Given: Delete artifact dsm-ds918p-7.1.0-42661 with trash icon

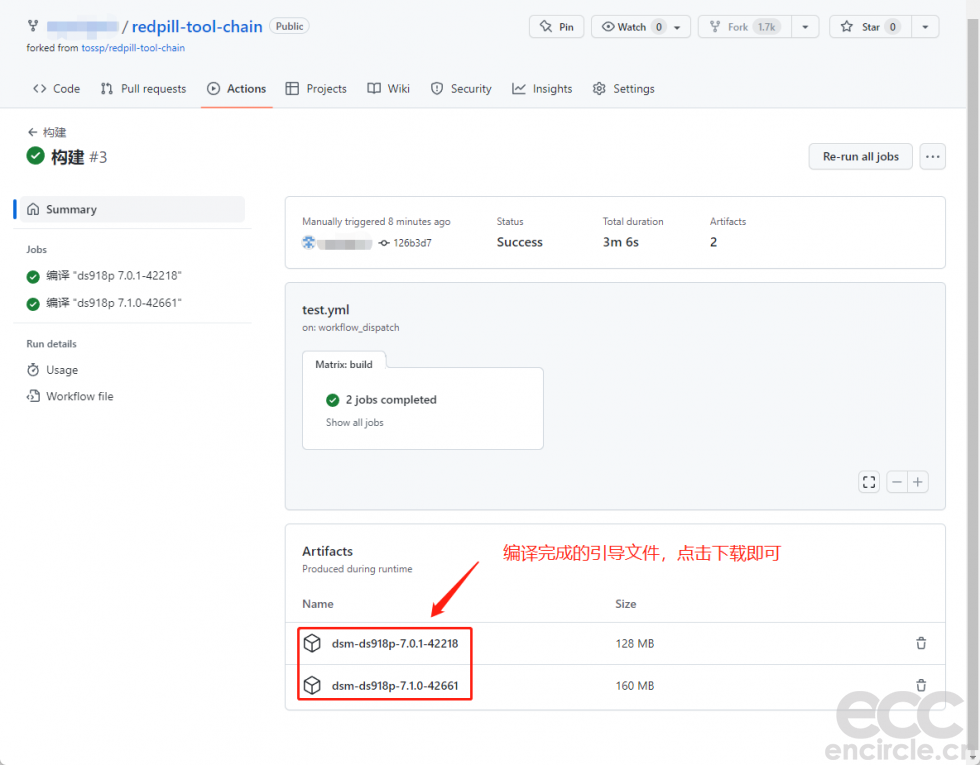Looking at the screenshot, I should pyautogui.click(x=921, y=685).
